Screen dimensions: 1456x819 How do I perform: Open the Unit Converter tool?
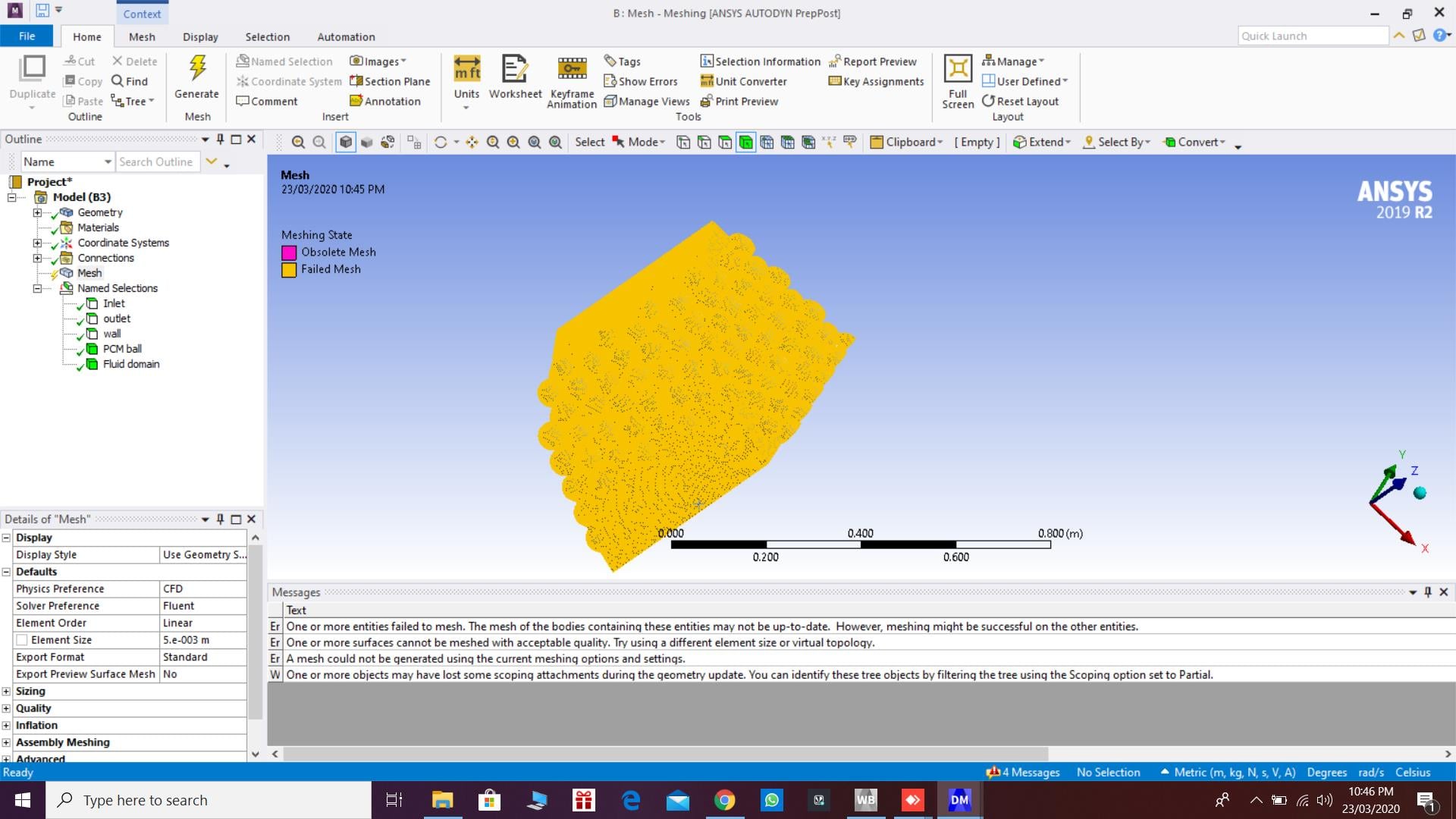[x=743, y=81]
